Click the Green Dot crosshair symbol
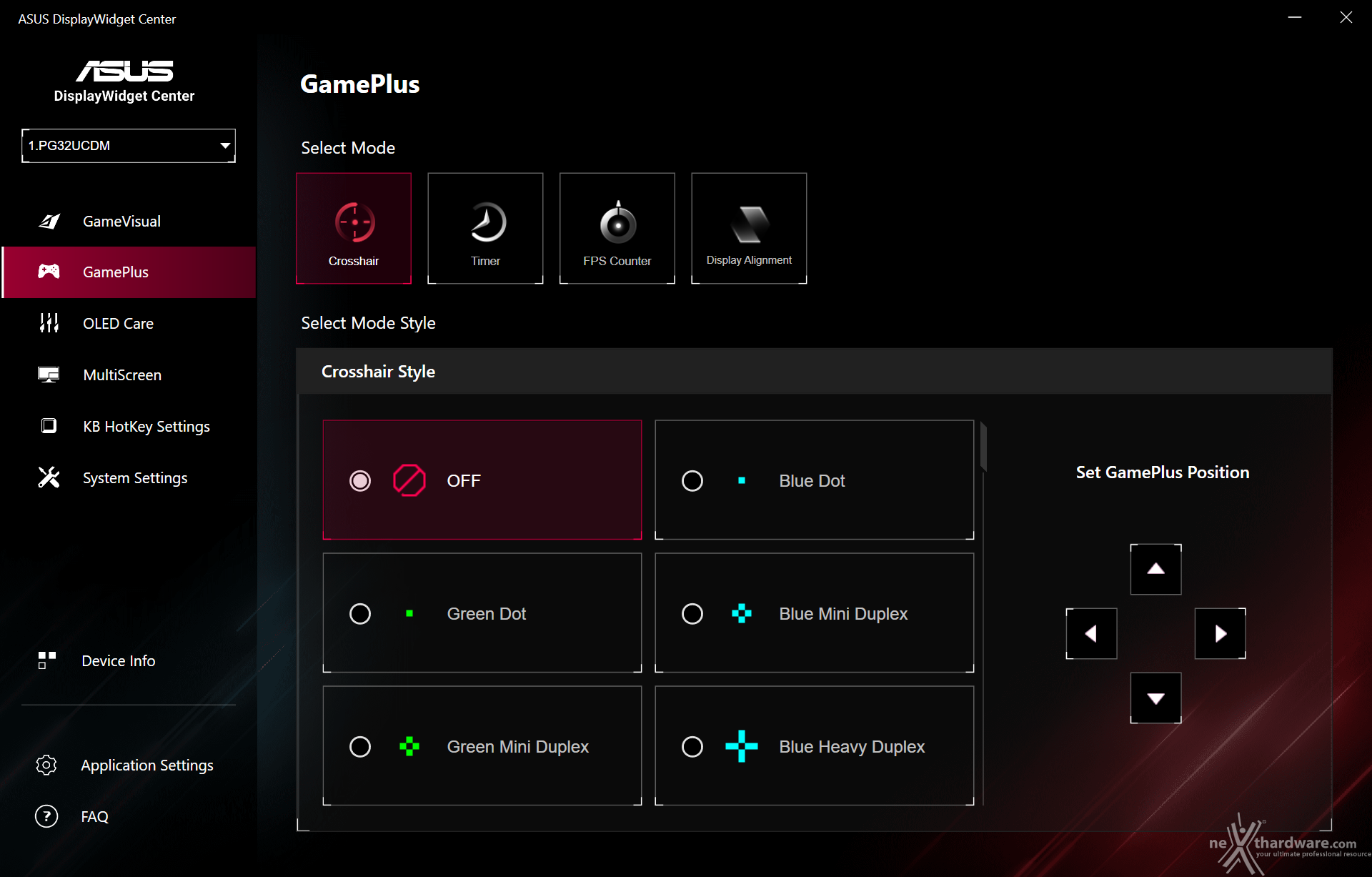This screenshot has height=877, width=1372. click(409, 613)
